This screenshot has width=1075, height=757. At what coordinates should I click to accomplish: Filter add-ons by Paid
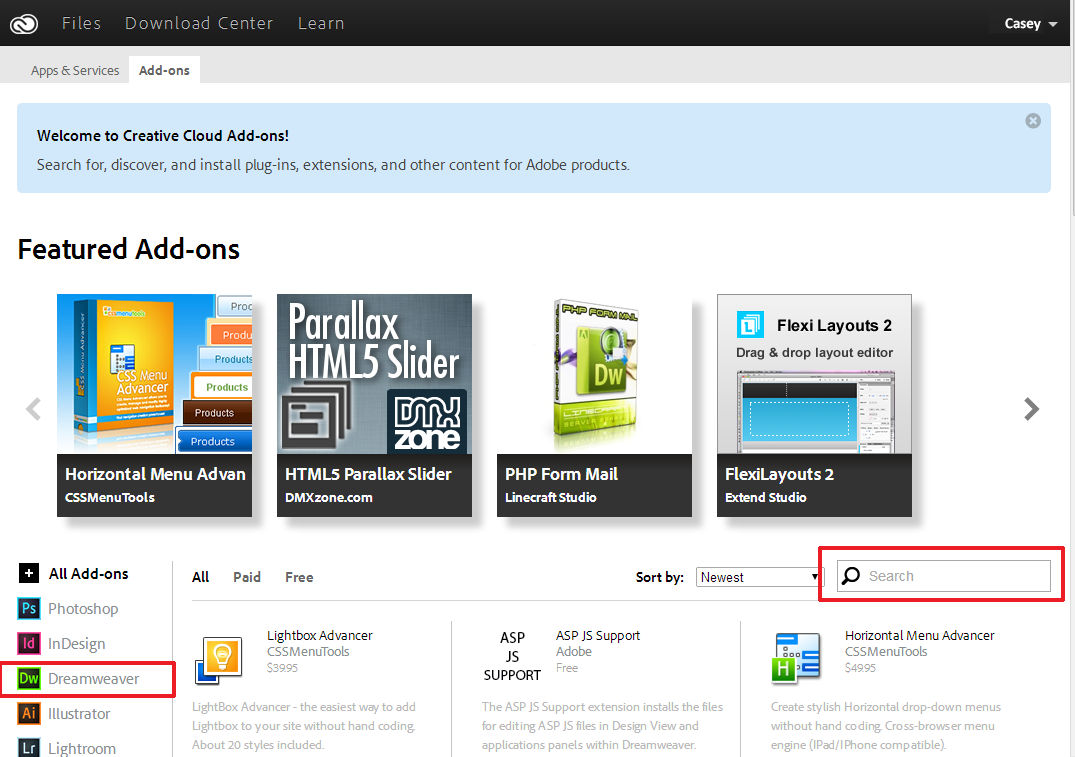[x=246, y=577]
